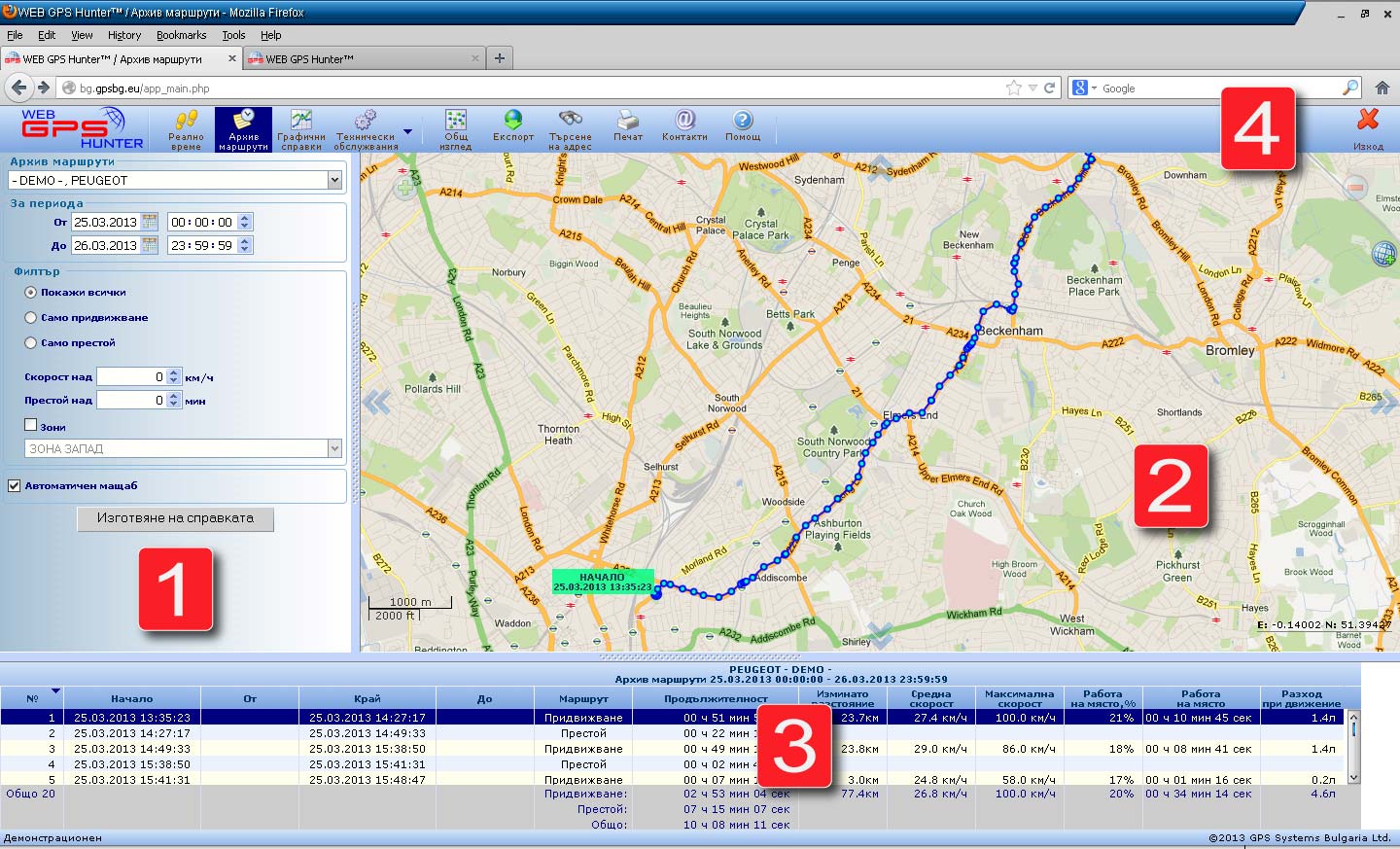The width and height of the screenshot is (1400, 849).
Task: Open the Bookmarks menu
Action: click(182, 35)
